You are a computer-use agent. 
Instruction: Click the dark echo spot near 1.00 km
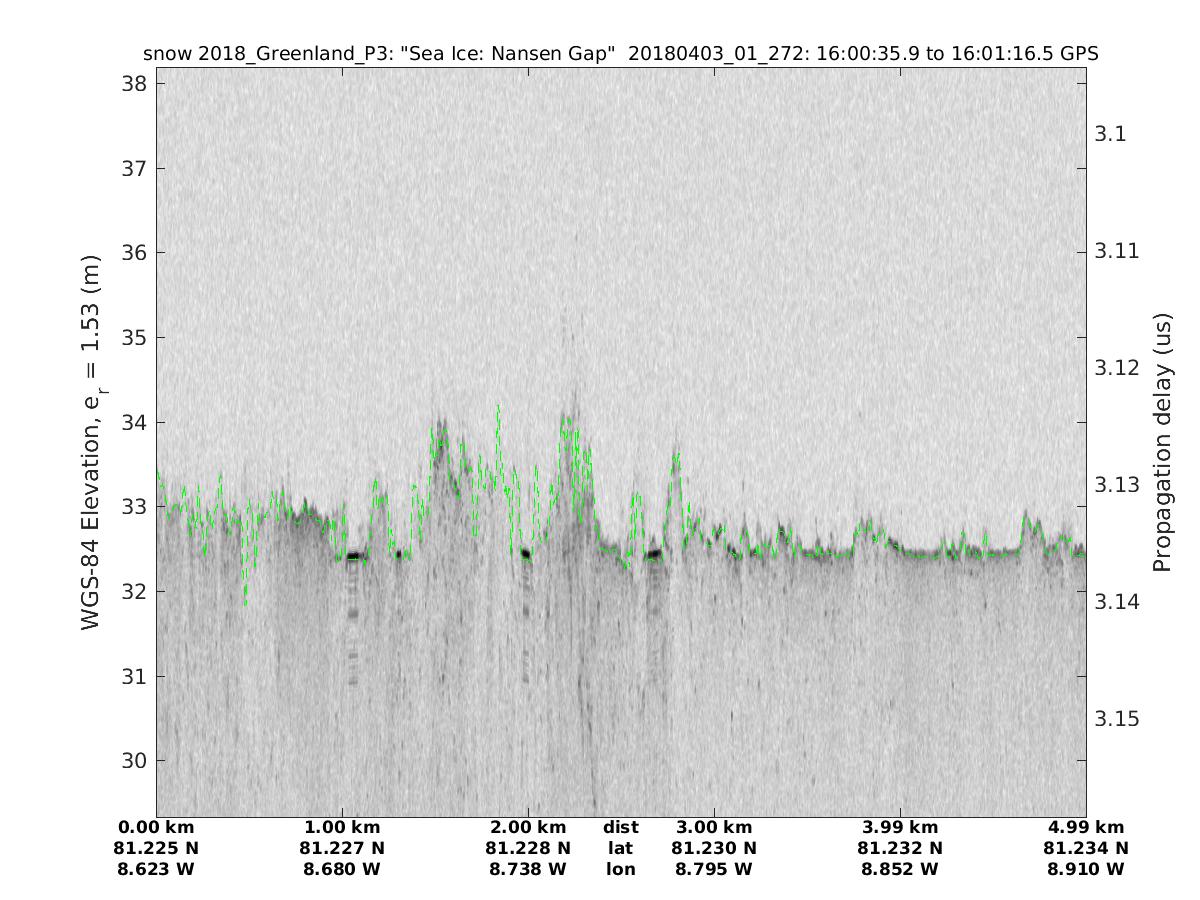coord(353,555)
